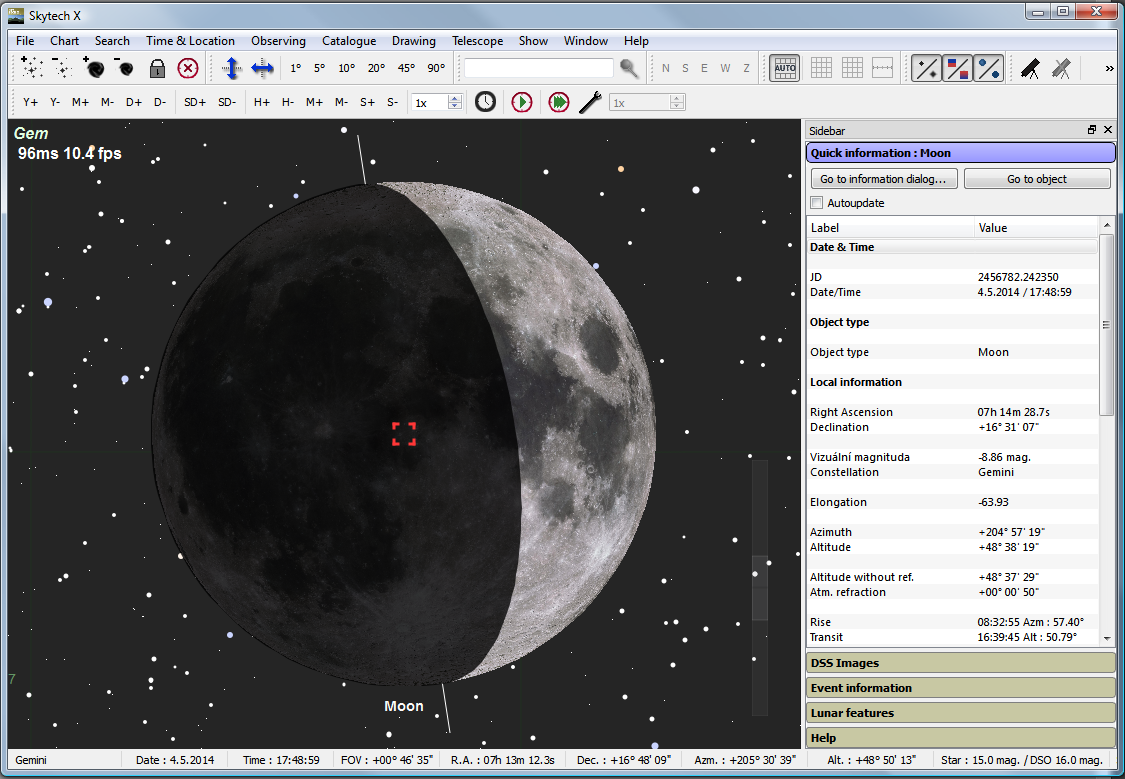Click the sidebar vertical scrollbar
This screenshot has width=1125, height=779.
tap(1106, 325)
